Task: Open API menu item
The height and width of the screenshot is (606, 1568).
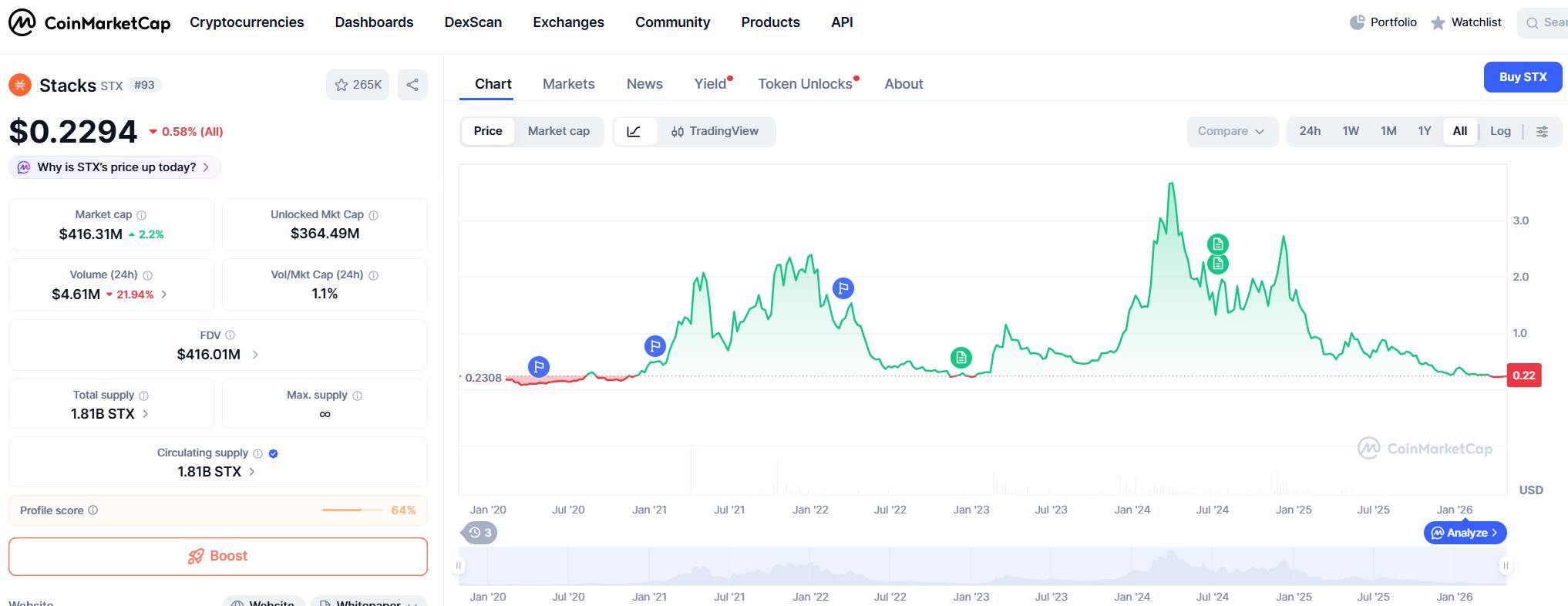Action: click(x=842, y=22)
